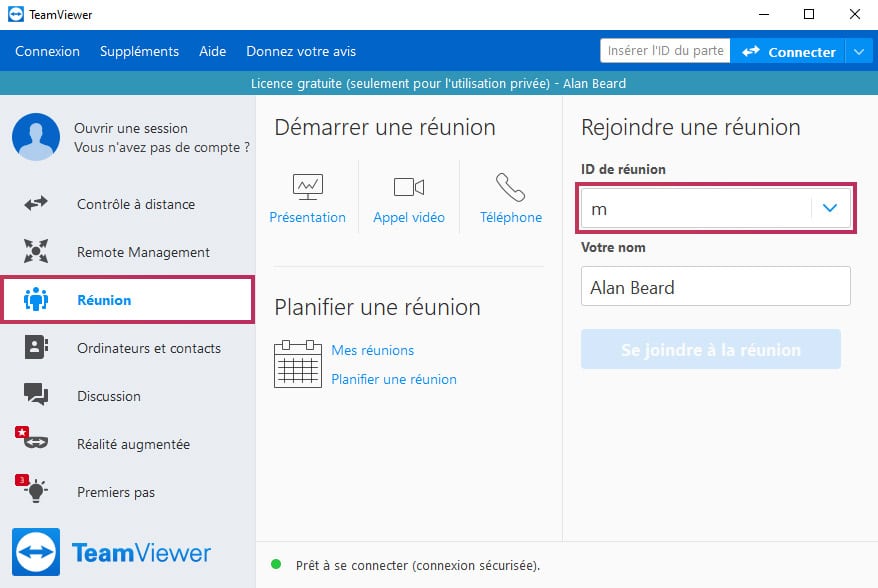Click the Appel vidéo camera icon

pos(409,187)
